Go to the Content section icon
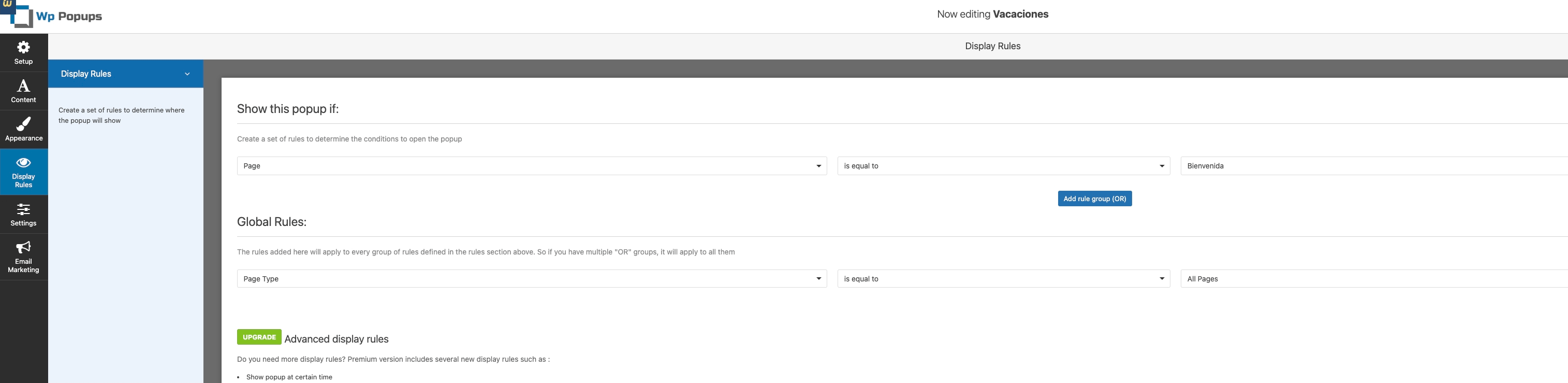The height and width of the screenshot is (383, 1568). 24,91
